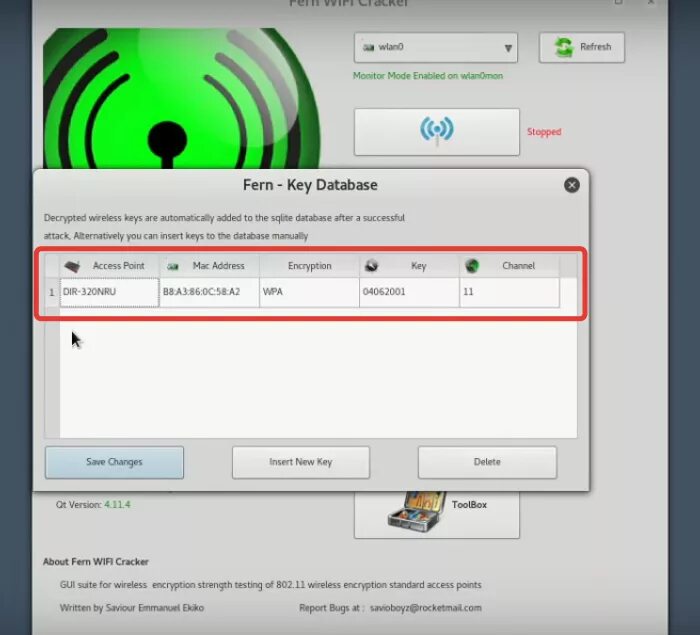Screen dimensions: 700x635
Task: Click the Refresh button
Action: click(x=582, y=47)
